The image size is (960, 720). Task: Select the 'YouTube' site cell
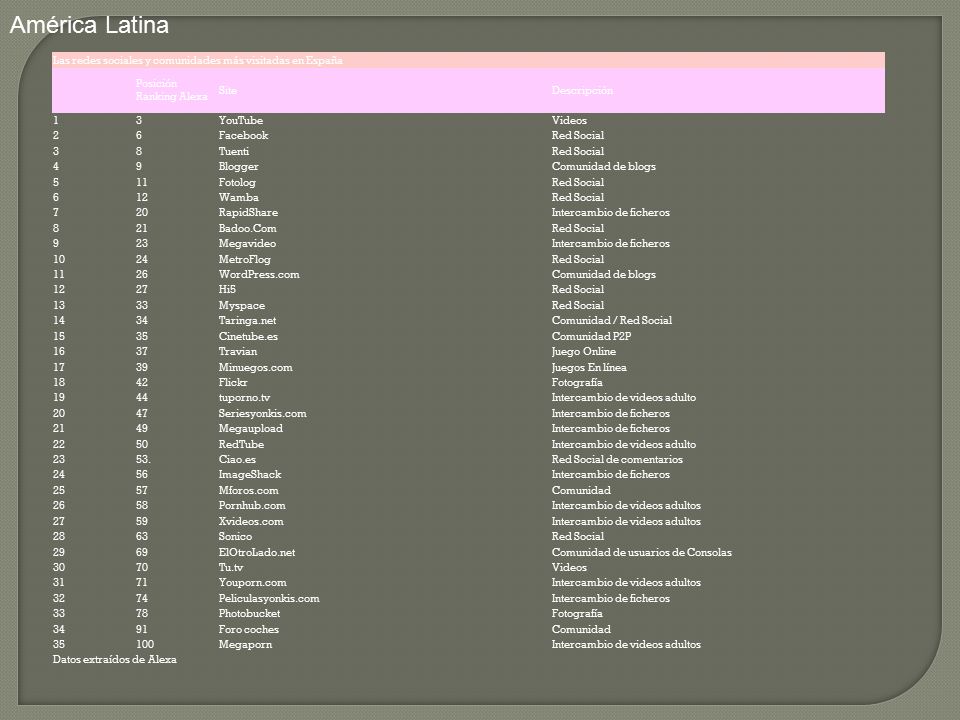point(241,120)
